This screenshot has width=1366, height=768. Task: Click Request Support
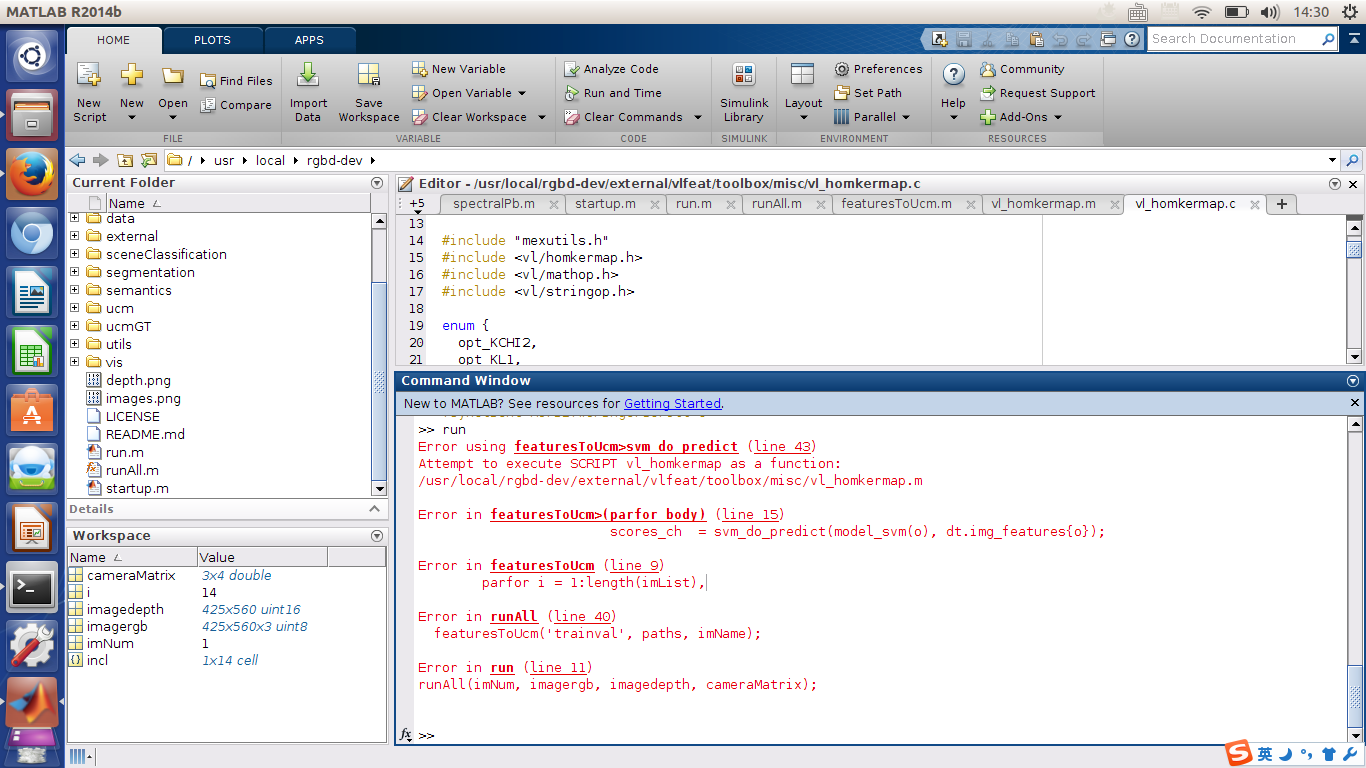[x=1037, y=93]
